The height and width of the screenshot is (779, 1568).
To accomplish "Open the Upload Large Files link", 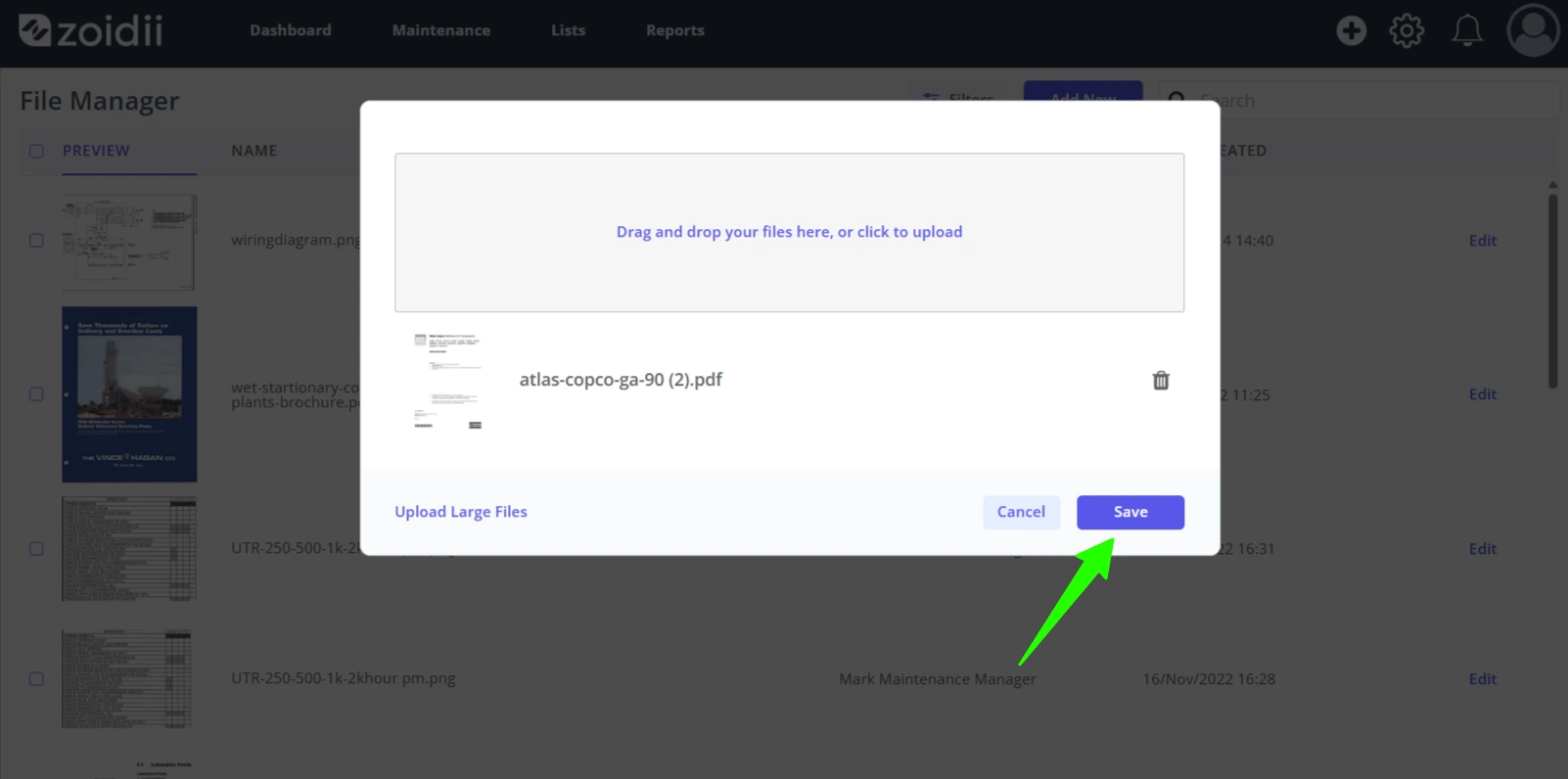I will [x=461, y=512].
